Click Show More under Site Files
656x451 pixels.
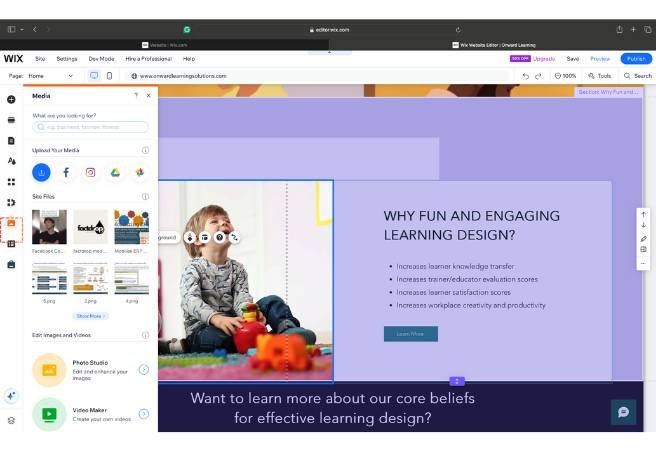[x=90, y=316]
